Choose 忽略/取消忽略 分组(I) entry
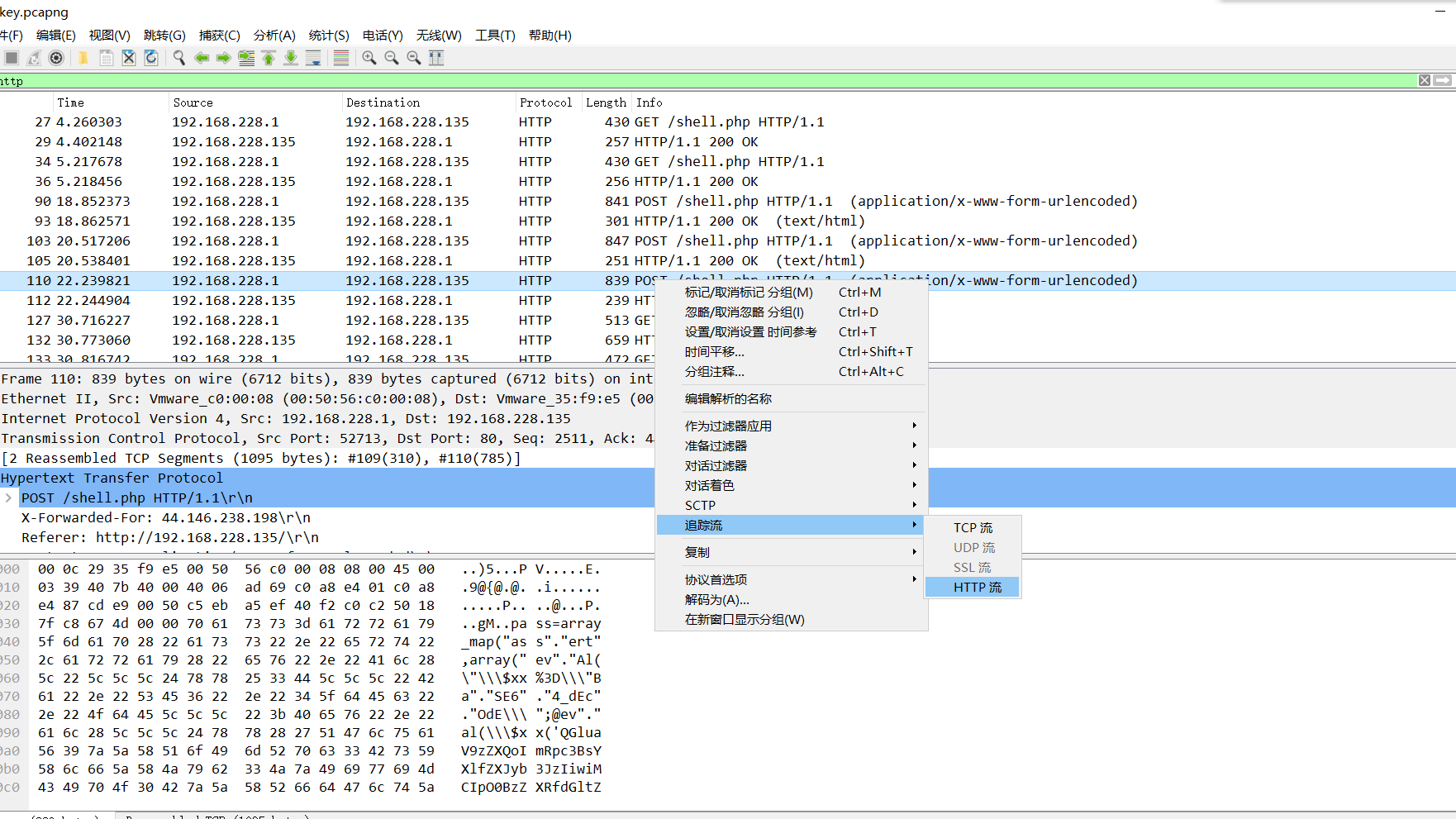1456x819 pixels. [792, 312]
